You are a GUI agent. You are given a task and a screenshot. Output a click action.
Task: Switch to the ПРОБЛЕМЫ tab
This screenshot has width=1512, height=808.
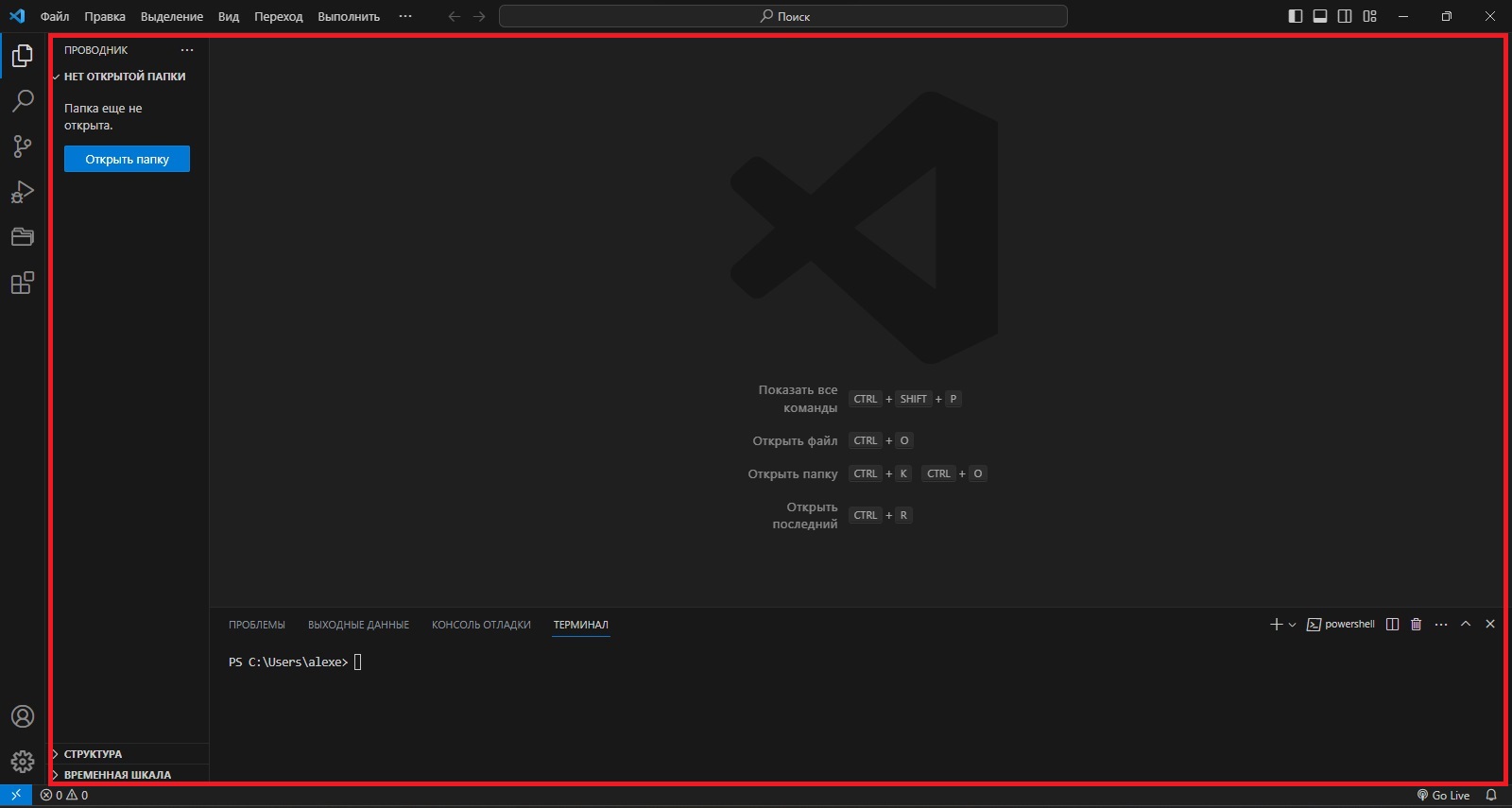pyautogui.click(x=257, y=625)
